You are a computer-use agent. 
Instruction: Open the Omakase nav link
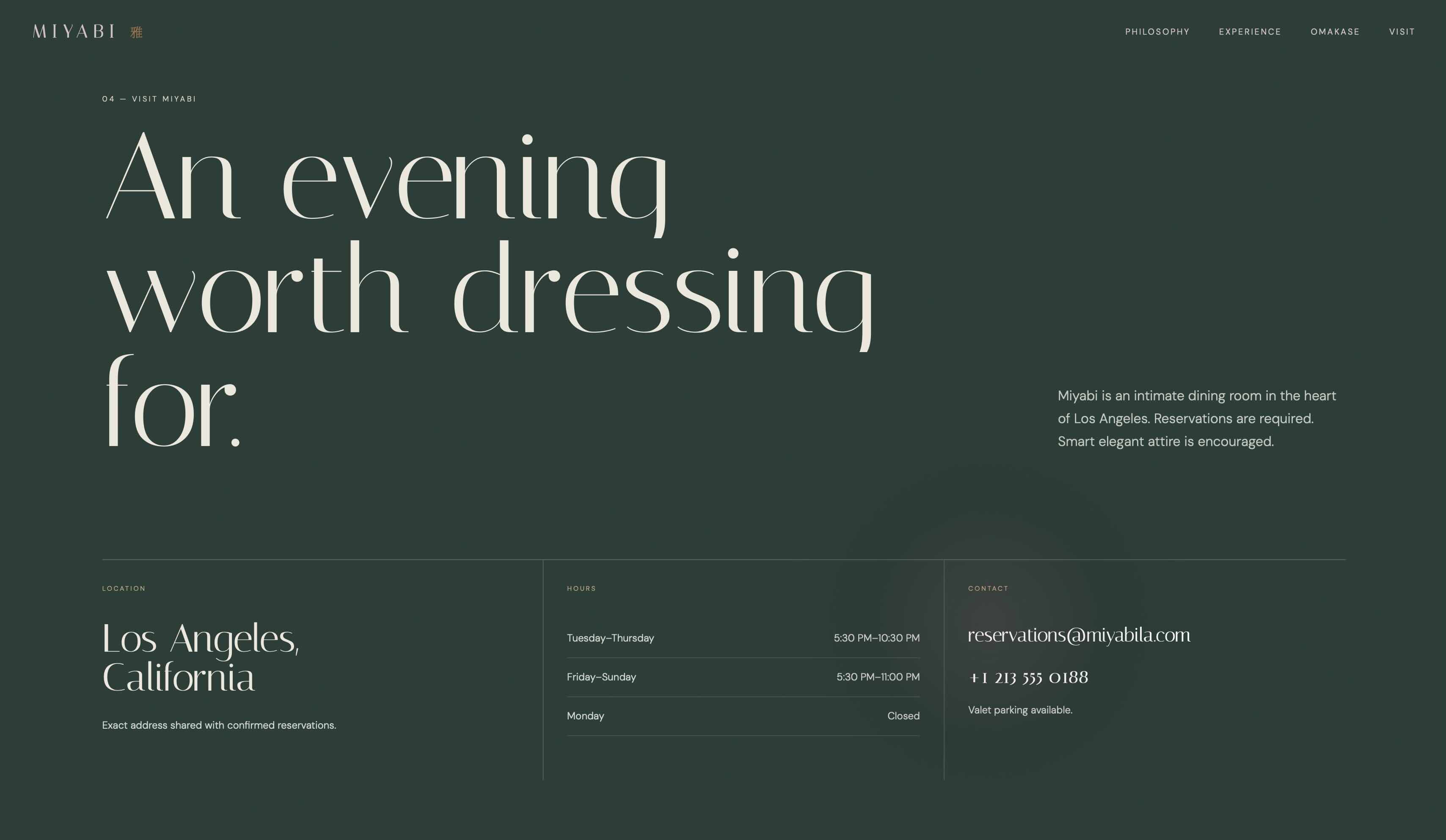coord(1335,32)
